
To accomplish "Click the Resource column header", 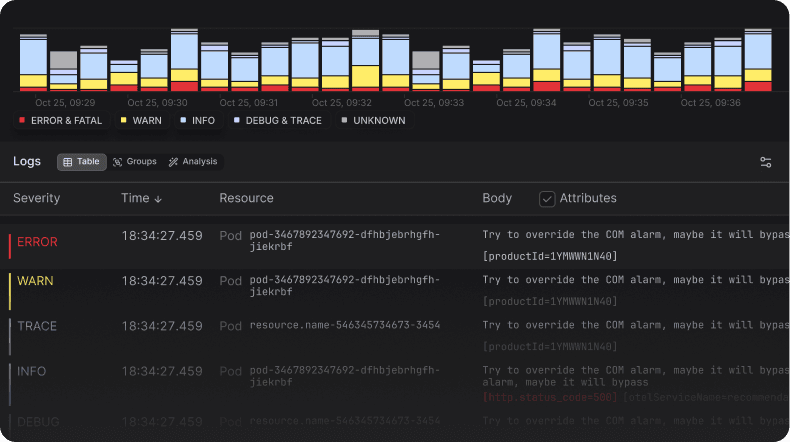I will [246, 198].
